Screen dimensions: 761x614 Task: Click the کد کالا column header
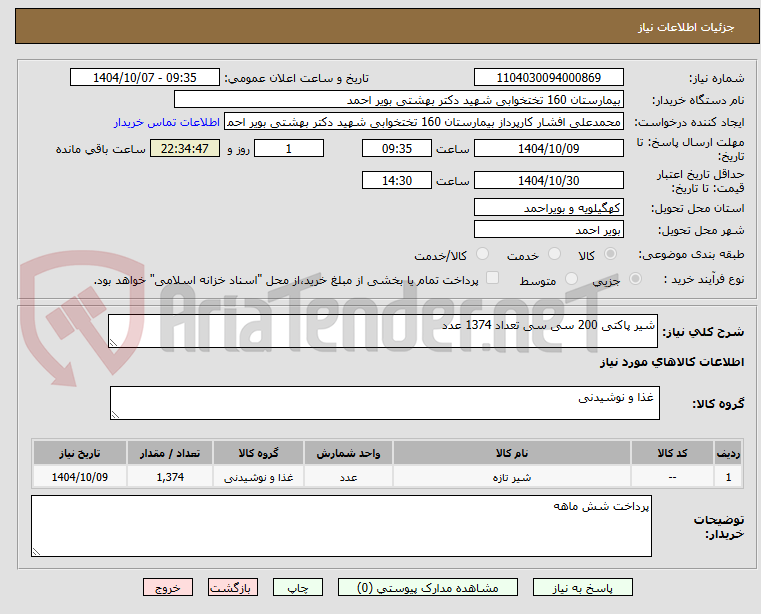(672, 453)
